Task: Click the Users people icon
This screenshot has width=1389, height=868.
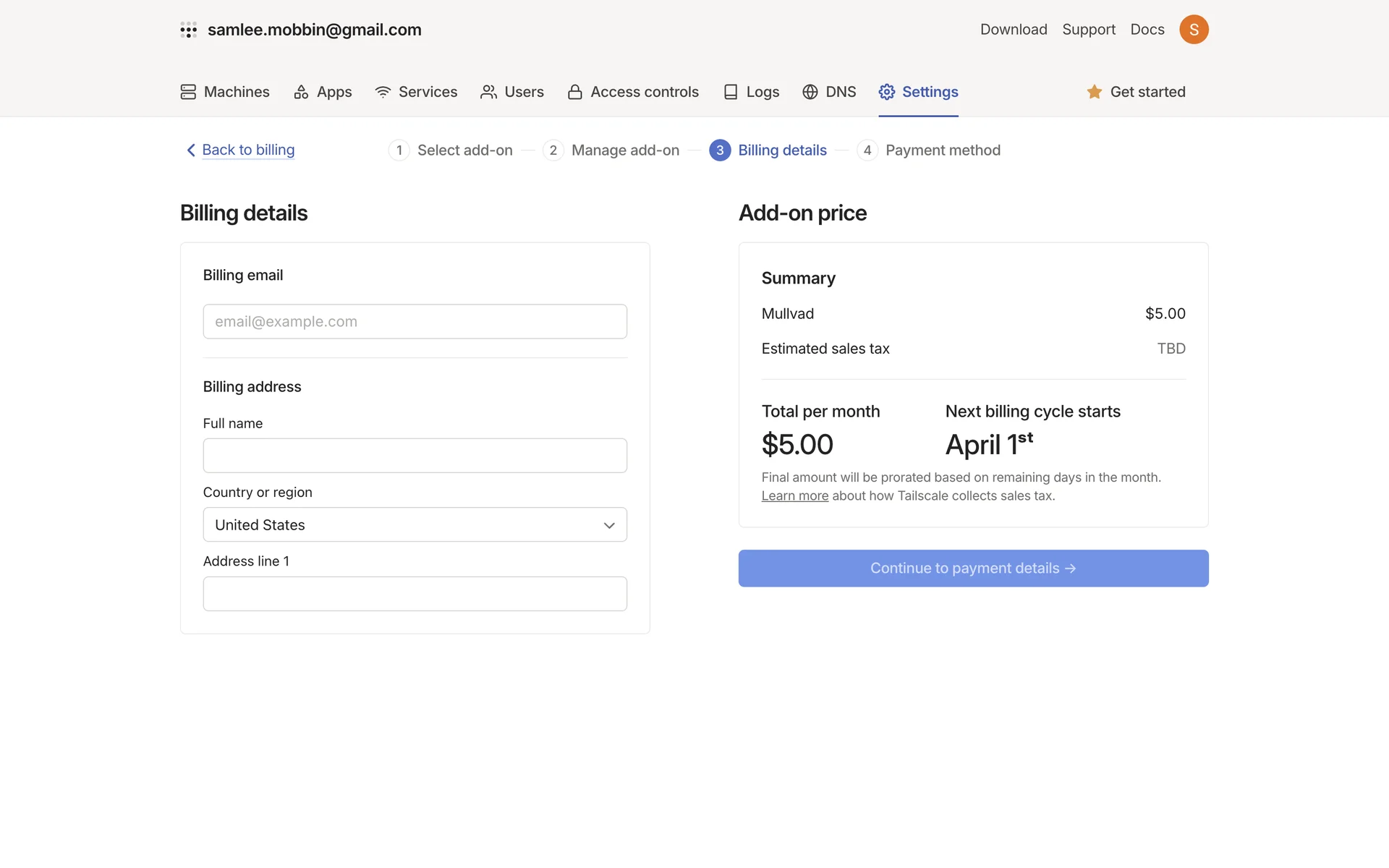Action: (x=488, y=92)
